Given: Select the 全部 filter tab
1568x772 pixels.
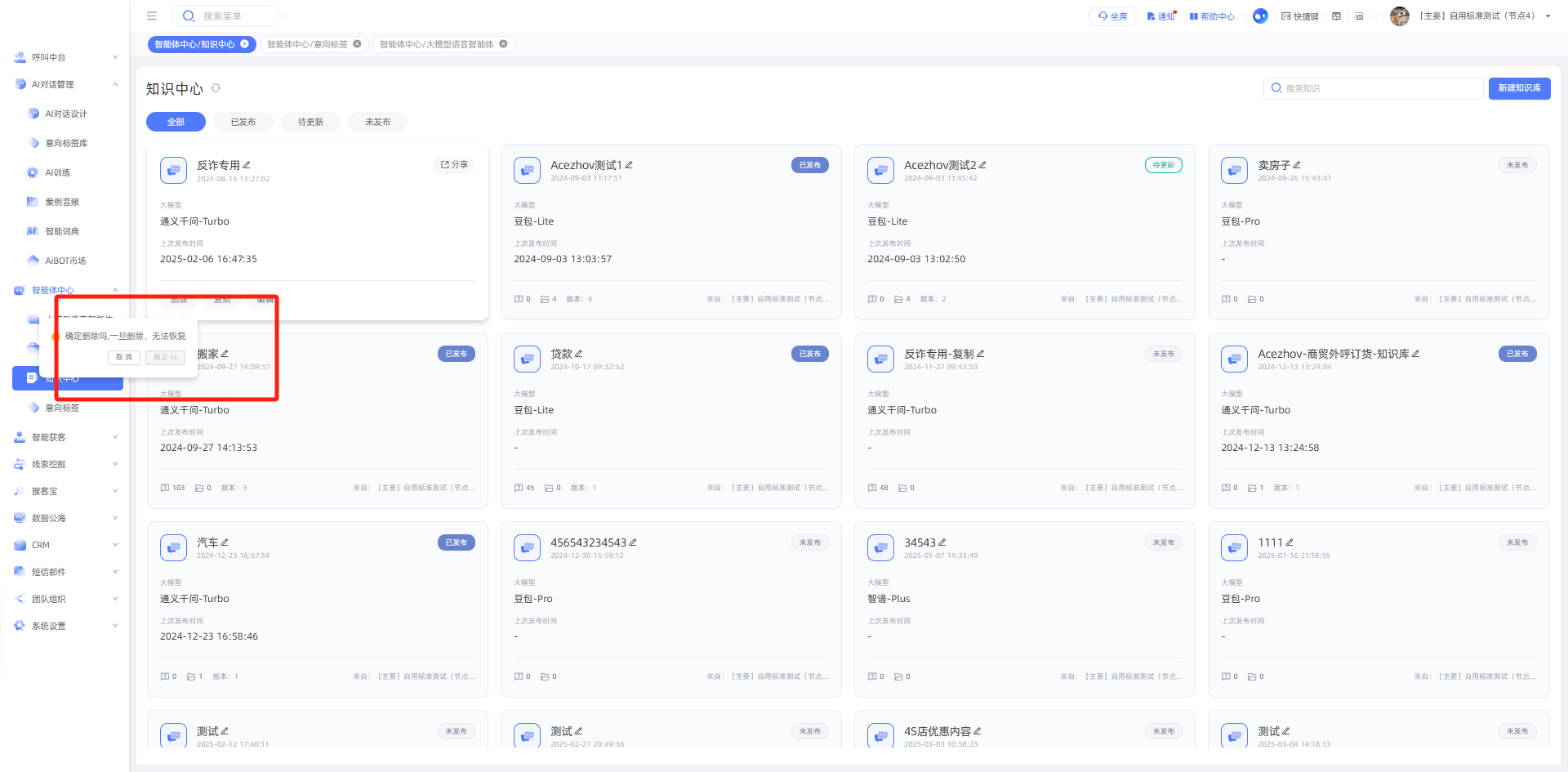Looking at the screenshot, I should tap(176, 122).
